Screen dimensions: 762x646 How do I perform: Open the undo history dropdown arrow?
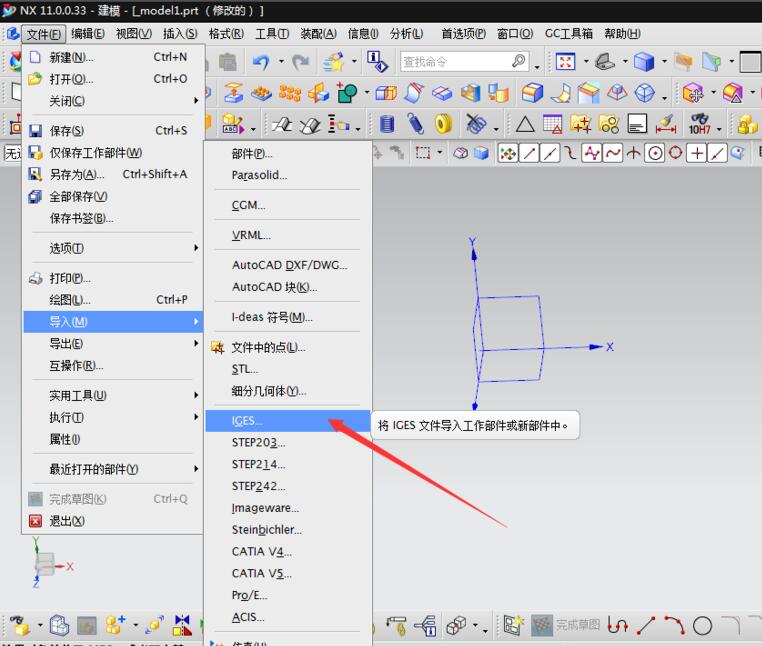pyautogui.click(x=281, y=62)
